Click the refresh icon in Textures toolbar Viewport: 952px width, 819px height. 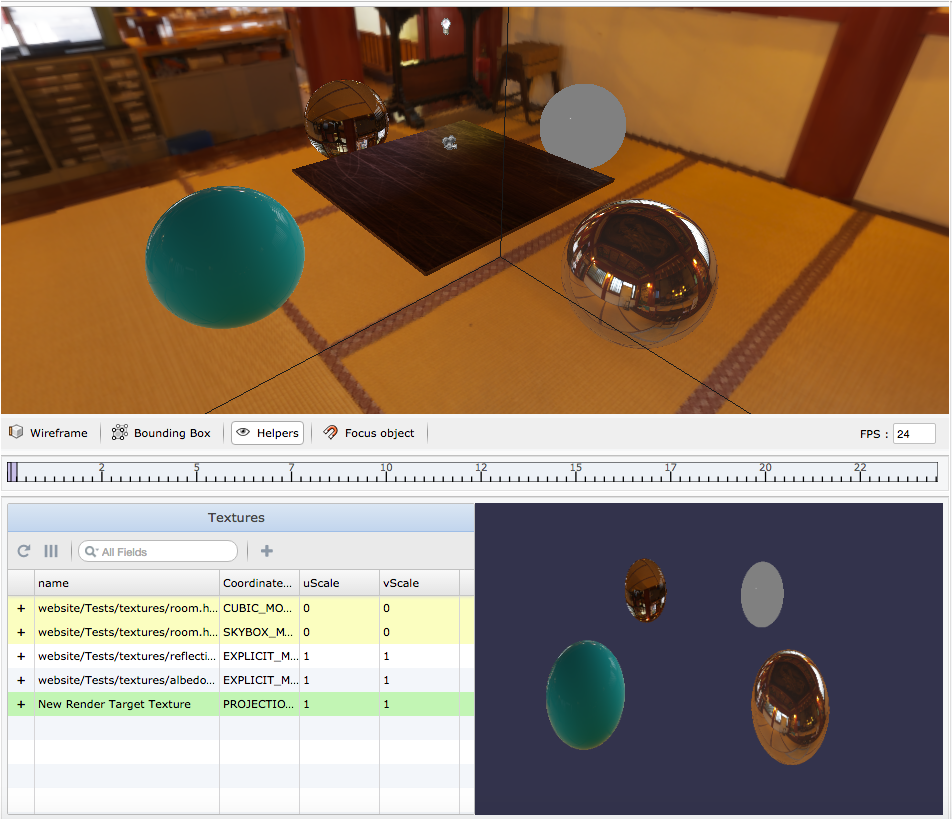tap(24, 551)
